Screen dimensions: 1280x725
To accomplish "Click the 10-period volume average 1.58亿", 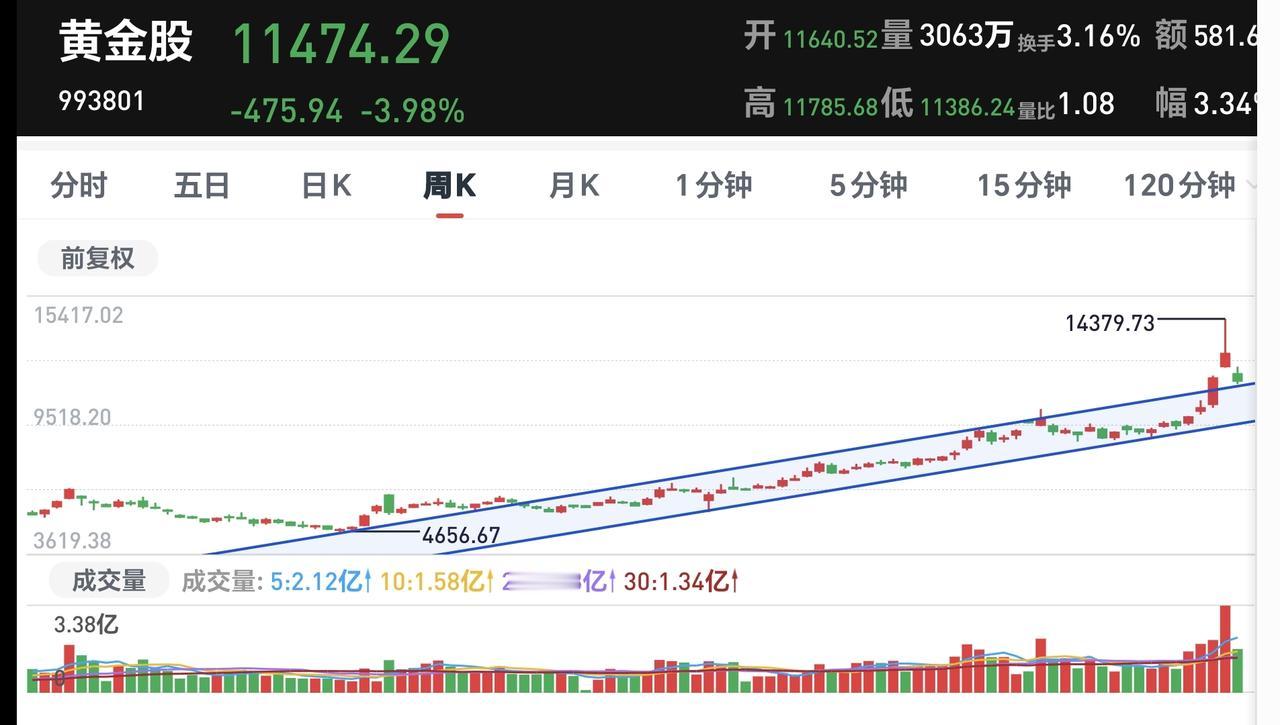I will (x=438, y=581).
